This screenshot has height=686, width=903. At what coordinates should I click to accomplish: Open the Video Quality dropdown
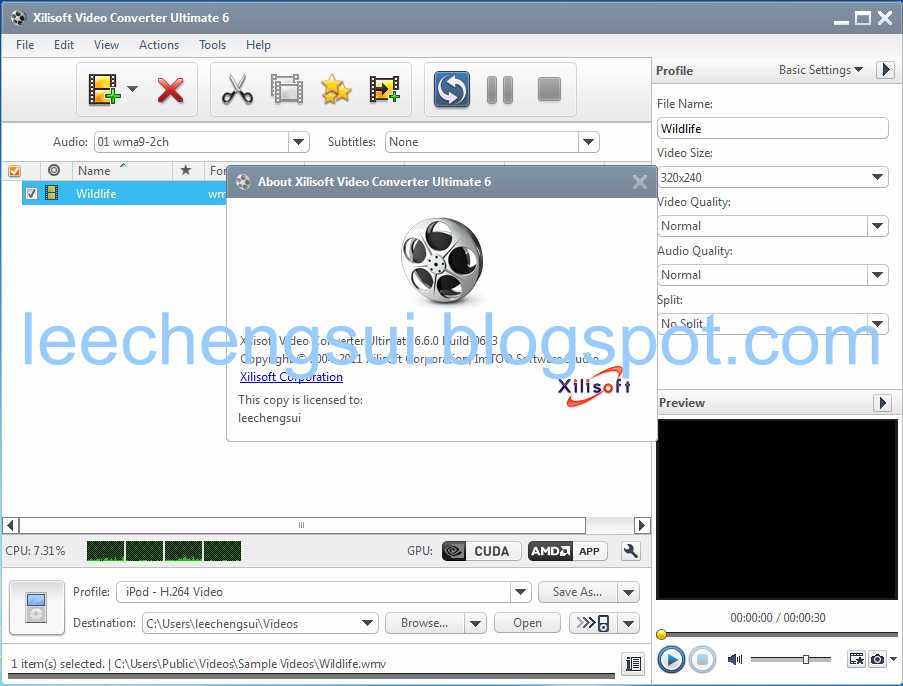(877, 226)
